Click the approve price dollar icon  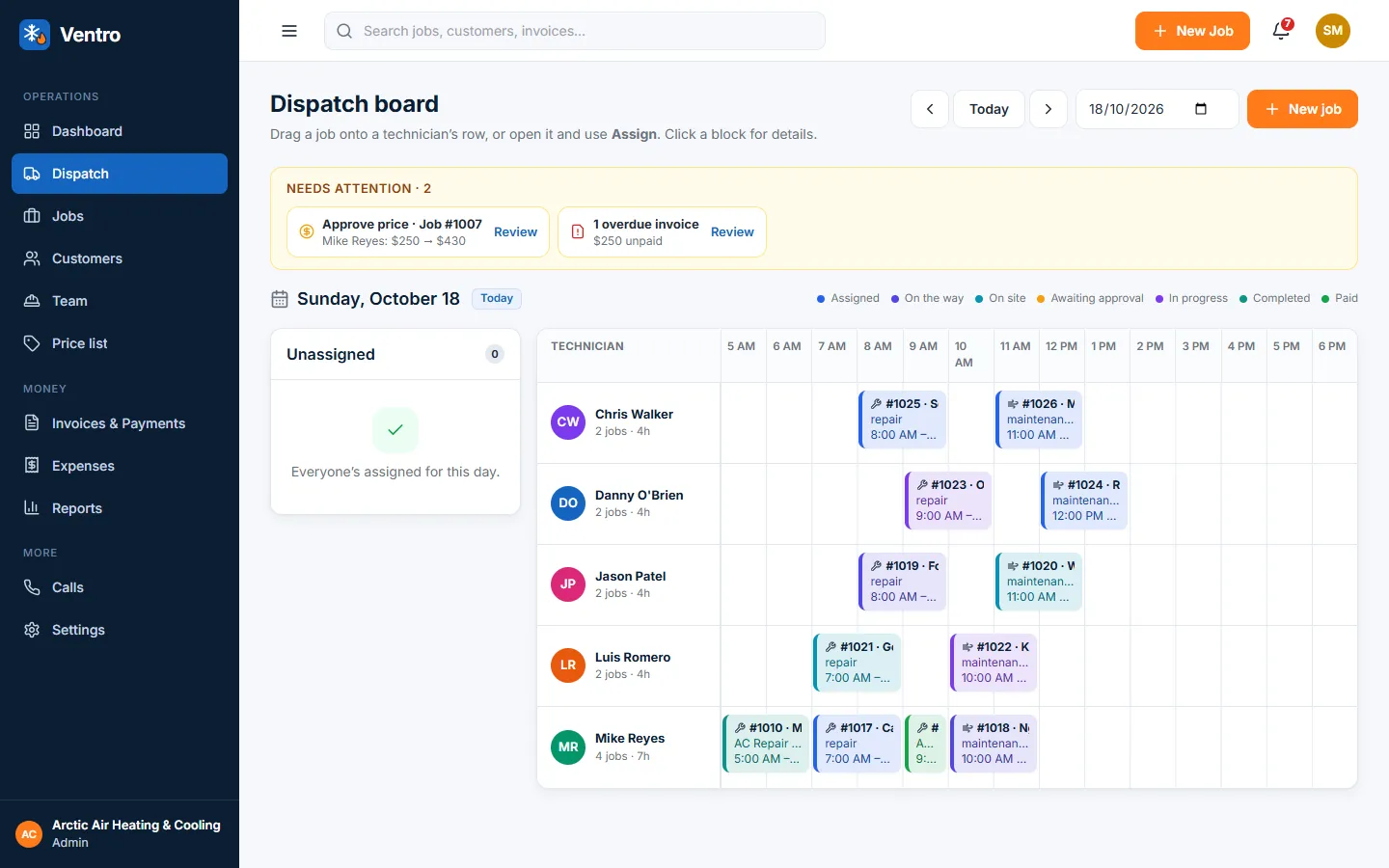(307, 231)
